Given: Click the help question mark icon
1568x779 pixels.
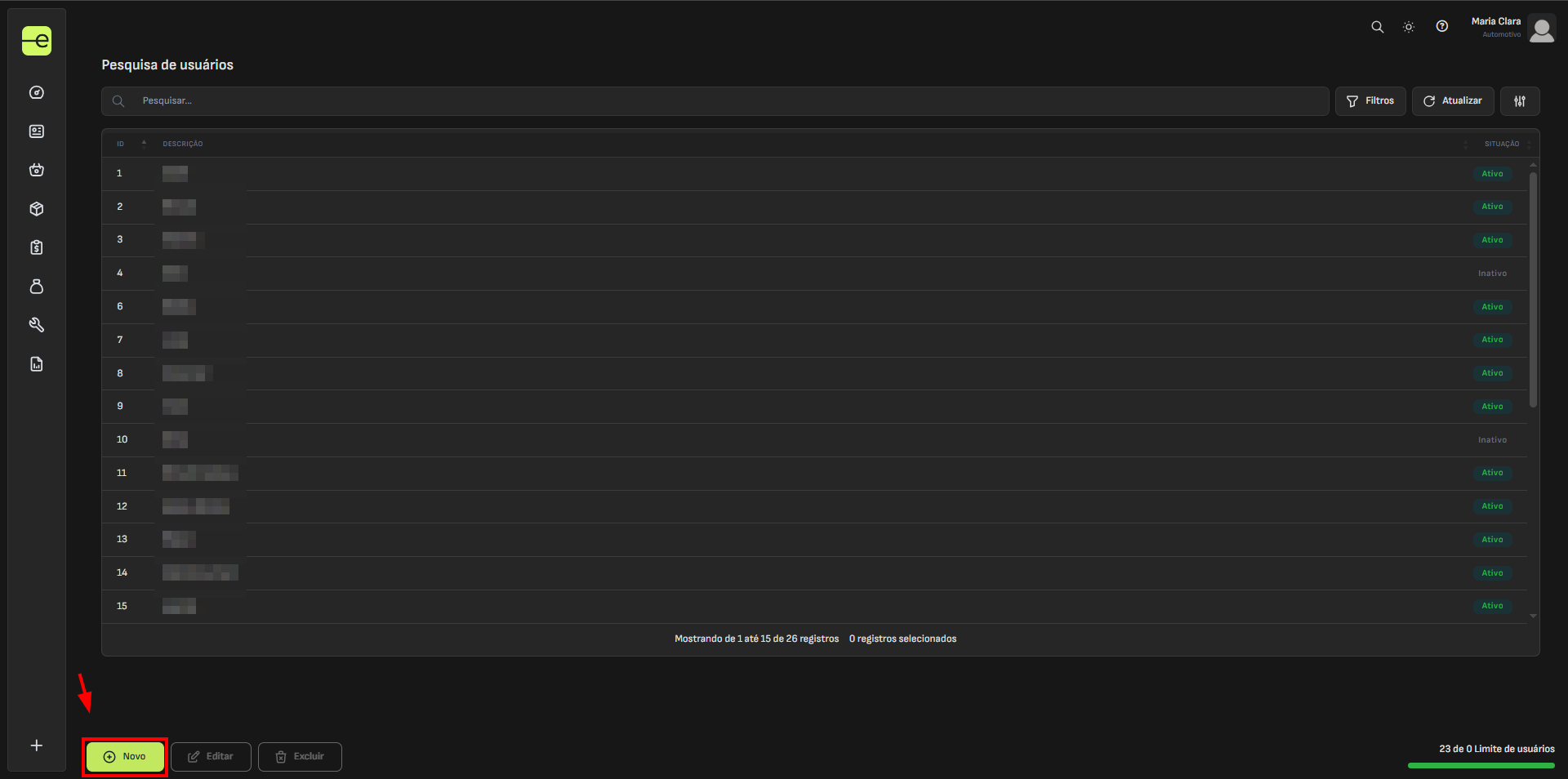Looking at the screenshot, I should pyautogui.click(x=1442, y=27).
